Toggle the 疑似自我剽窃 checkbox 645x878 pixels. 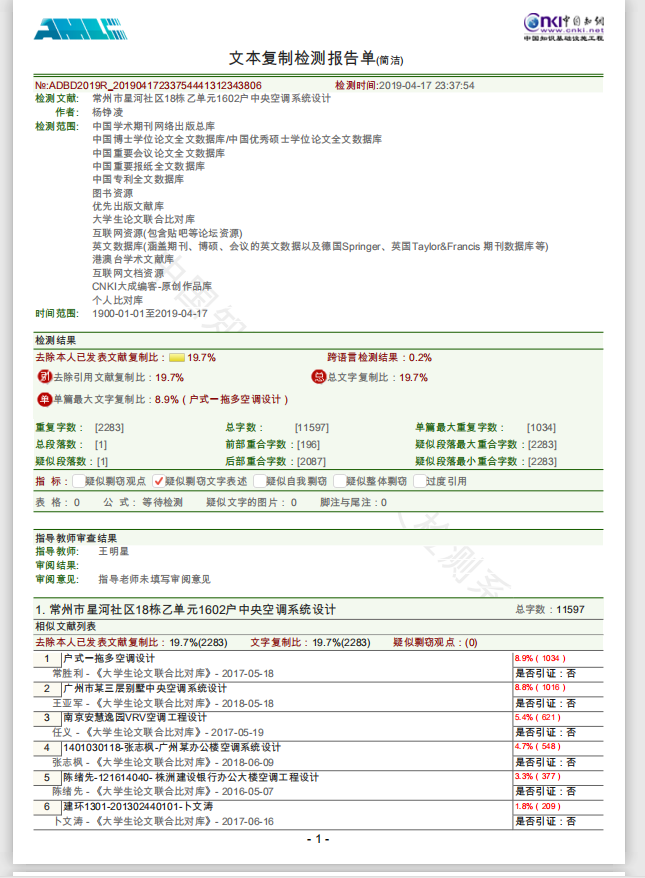260,481
